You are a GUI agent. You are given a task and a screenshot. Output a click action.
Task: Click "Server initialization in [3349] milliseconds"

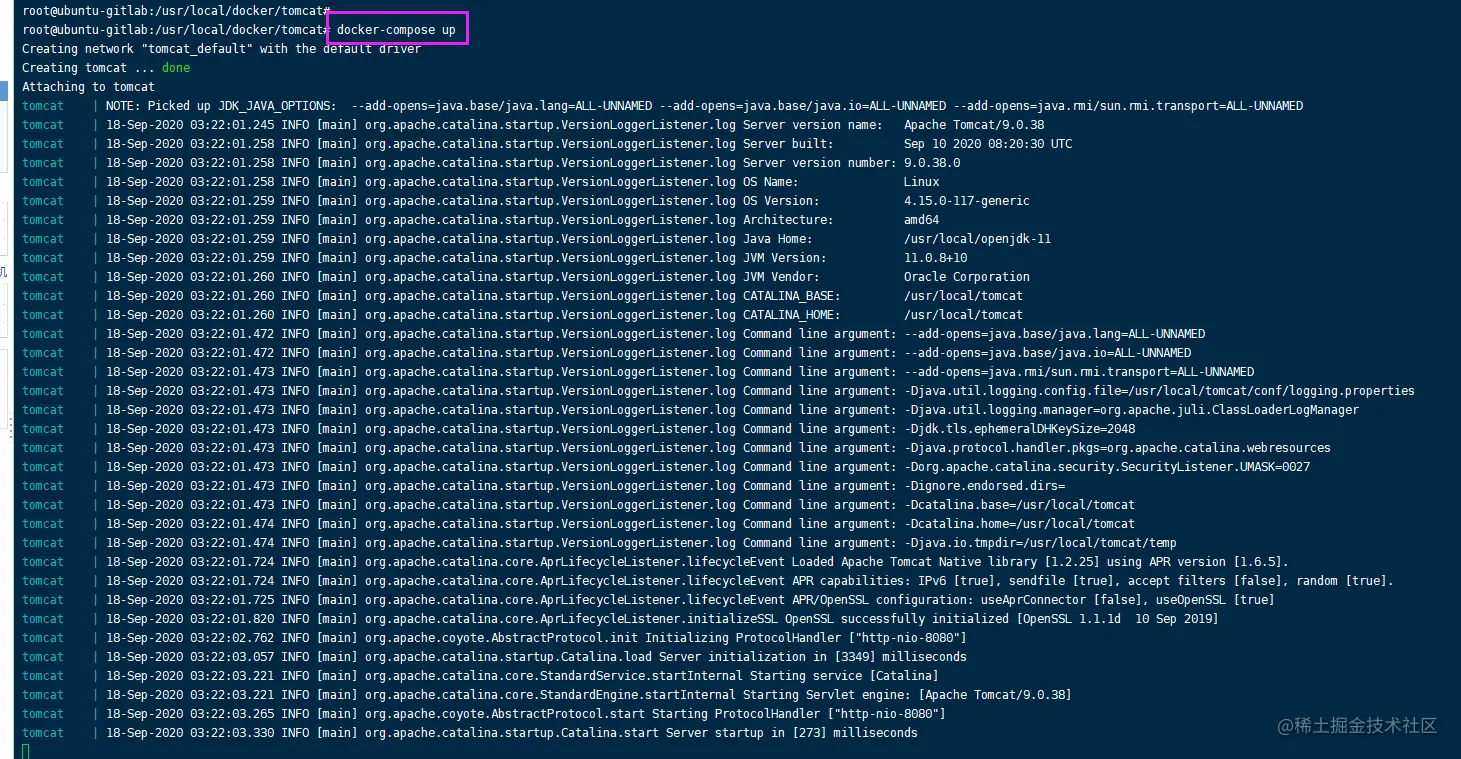[812, 657]
